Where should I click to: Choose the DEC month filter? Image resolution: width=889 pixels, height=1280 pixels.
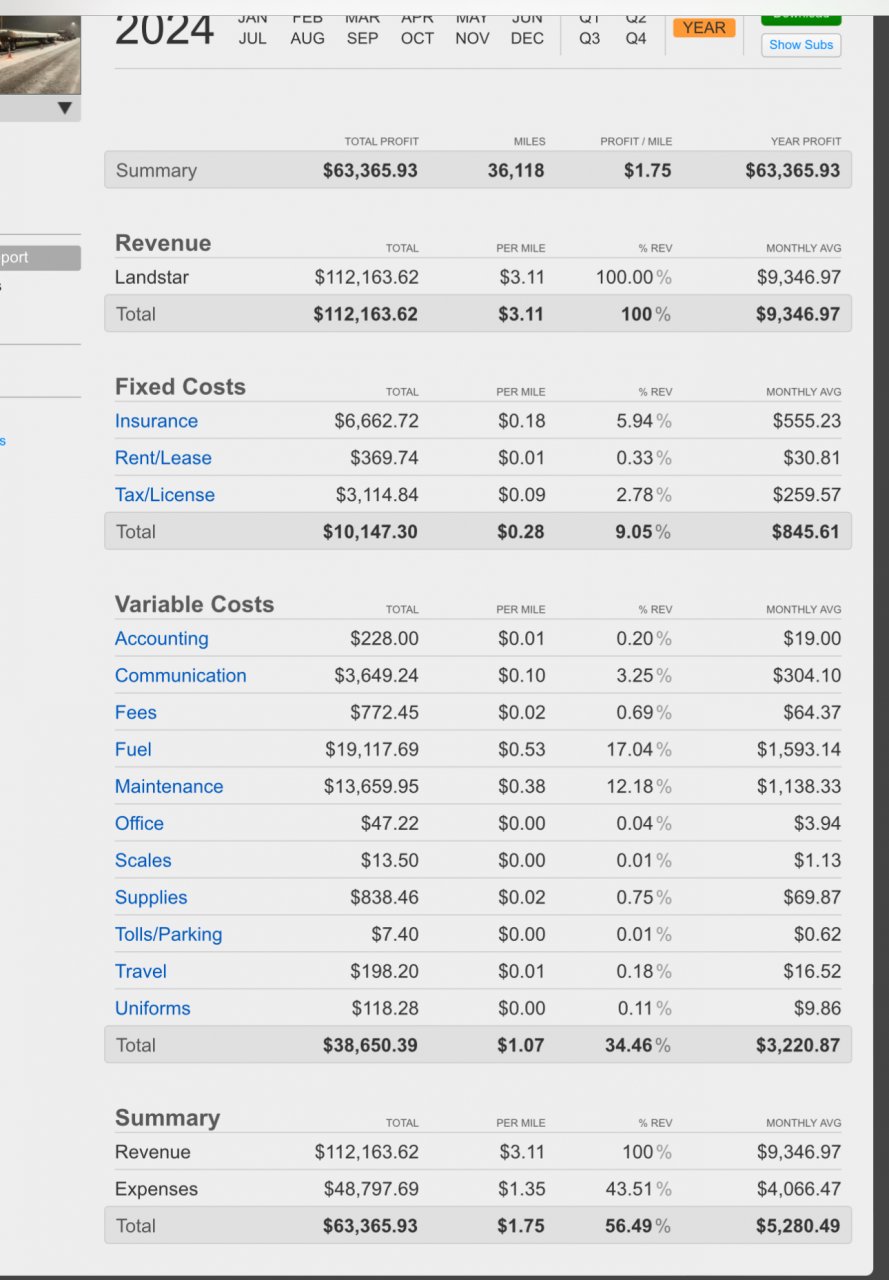(527, 39)
